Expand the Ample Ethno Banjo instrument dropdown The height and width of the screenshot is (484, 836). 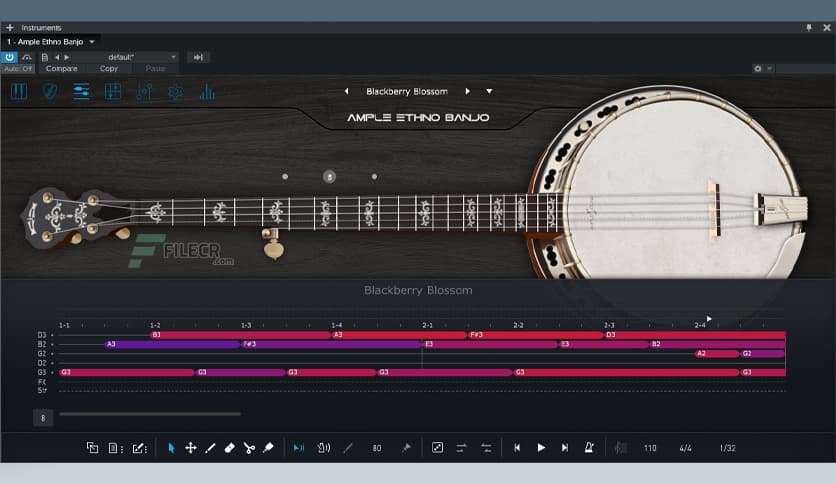pyautogui.click(x=92, y=42)
